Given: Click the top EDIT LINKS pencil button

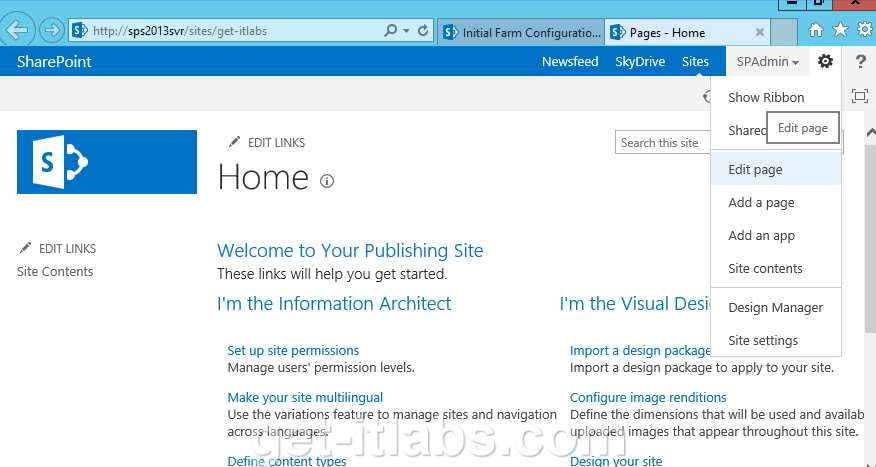Looking at the screenshot, I should pos(266,143).
